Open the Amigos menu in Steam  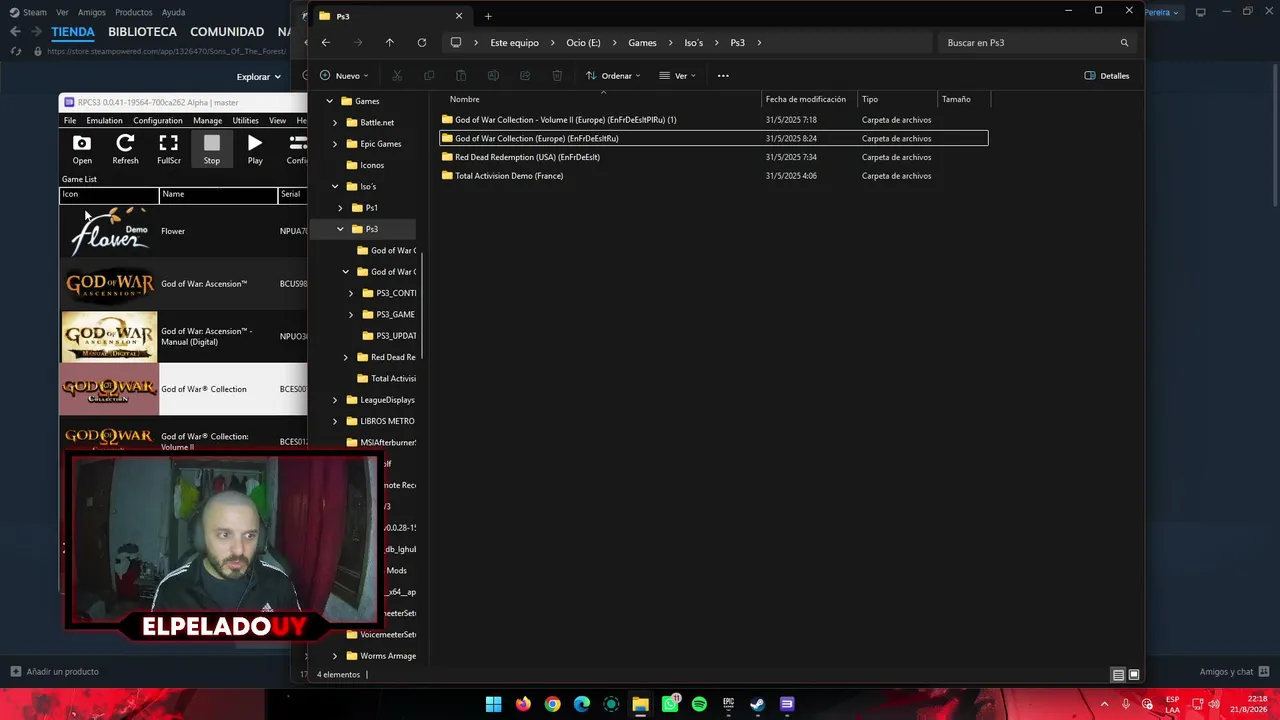pos(92,12)
